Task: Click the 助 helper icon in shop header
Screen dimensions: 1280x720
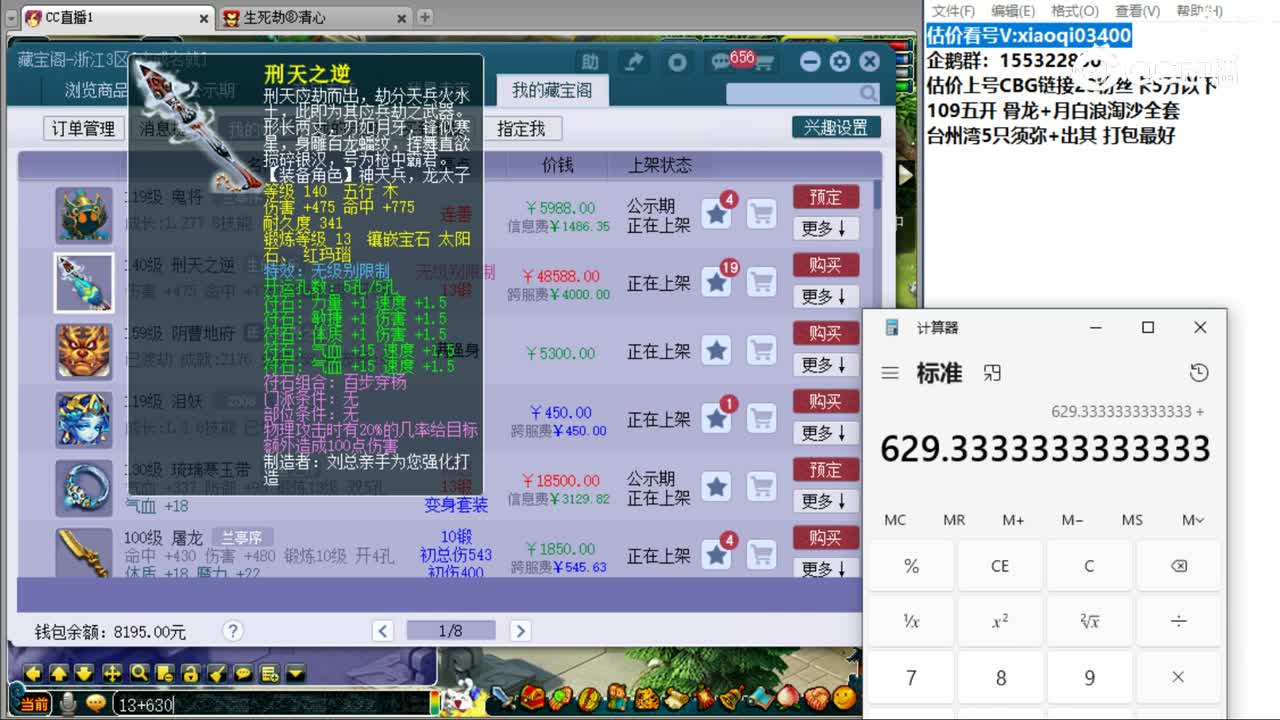Action: pos(590,62)
